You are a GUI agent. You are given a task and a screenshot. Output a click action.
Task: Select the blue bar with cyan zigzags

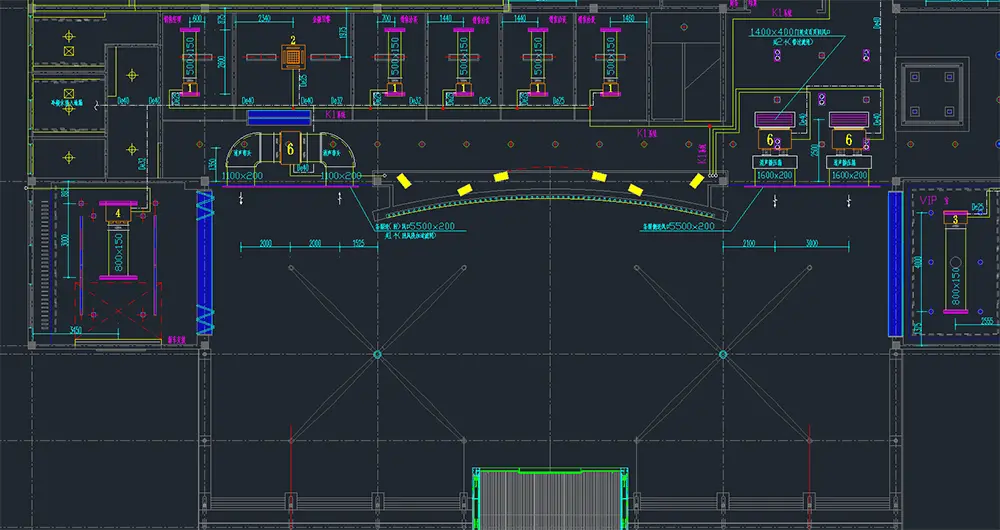pos(205,262)
